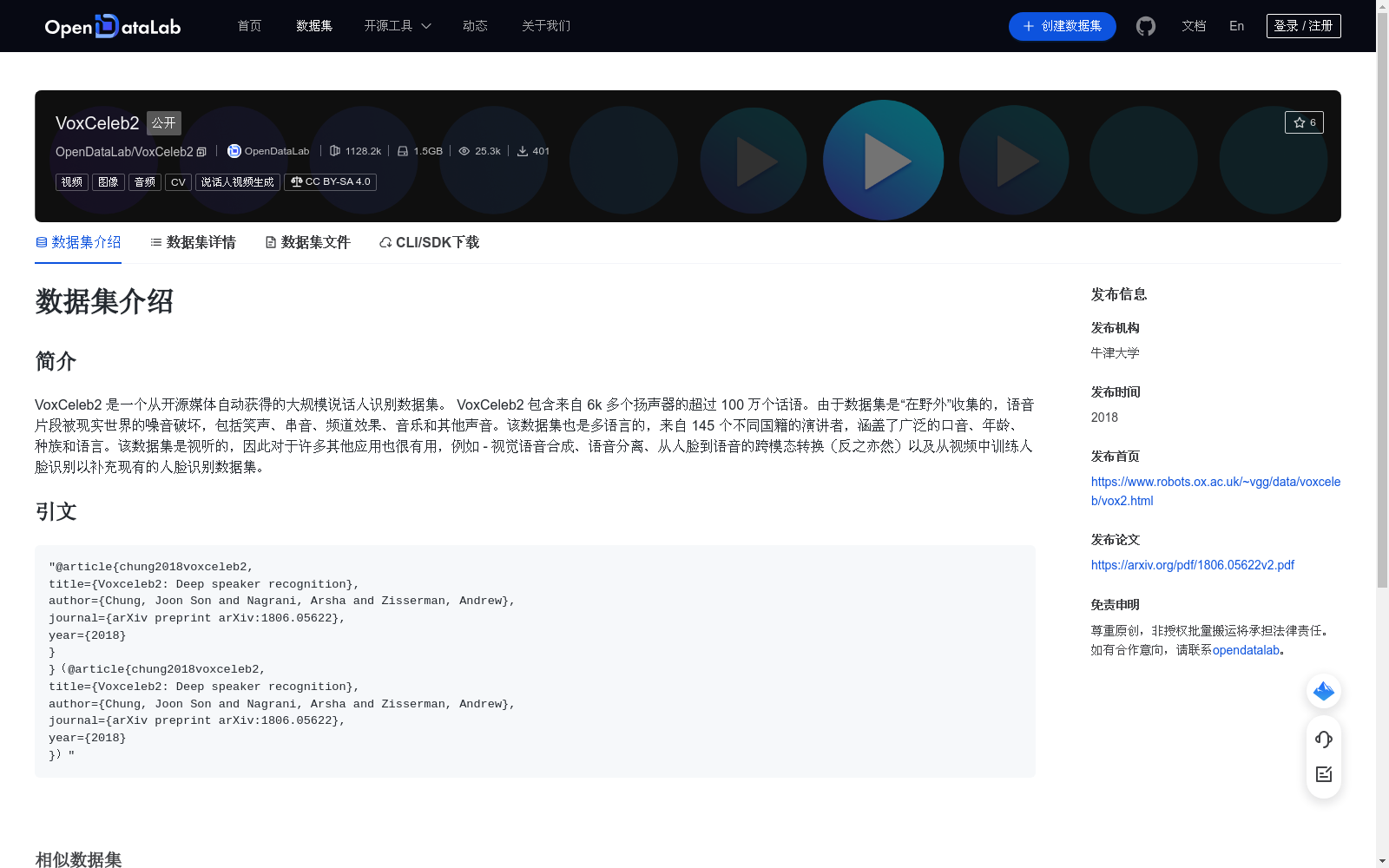Switch to the 数据集详情 tab
The height and width of the screenshot is (868, 1389).
click(x=193, y=243)
